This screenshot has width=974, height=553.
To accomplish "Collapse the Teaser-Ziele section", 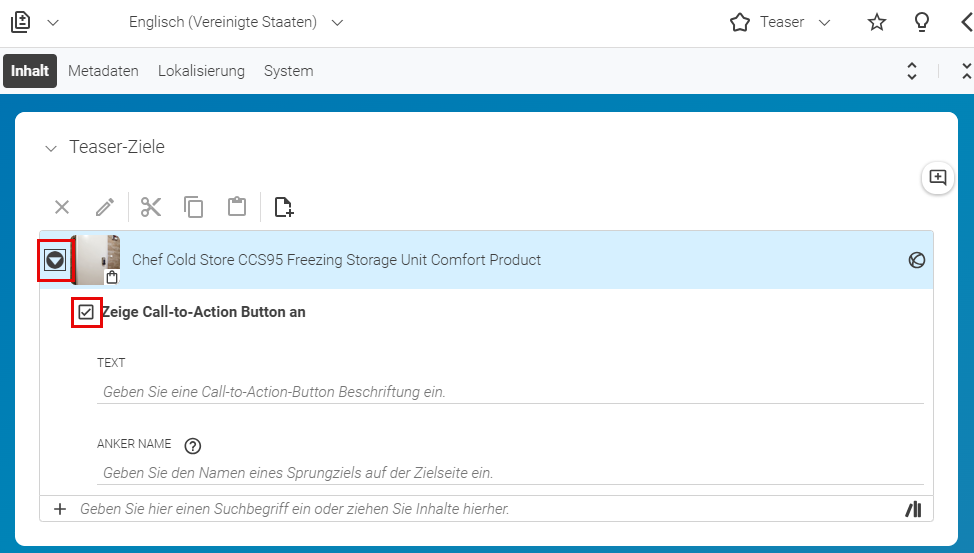I will (51, 149).
